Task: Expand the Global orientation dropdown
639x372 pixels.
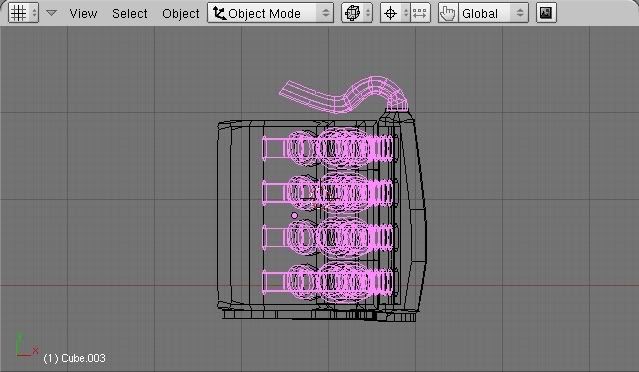Action: [x=493, y=13]
